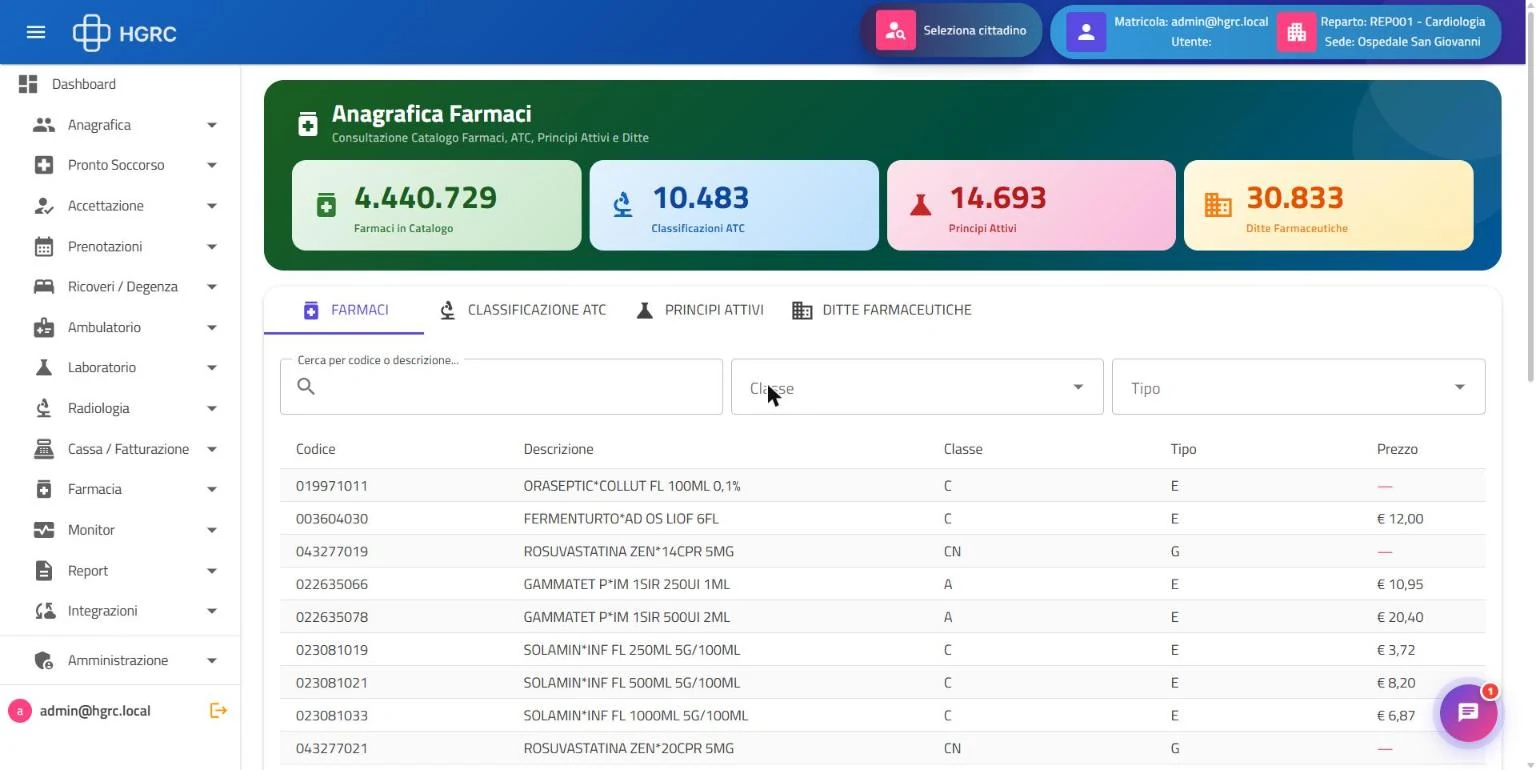Click the Ricoveri / Degenza bed icon
Image resolution: width=1536 pixels, height=770 pixels.
click(x=44, y=287)
